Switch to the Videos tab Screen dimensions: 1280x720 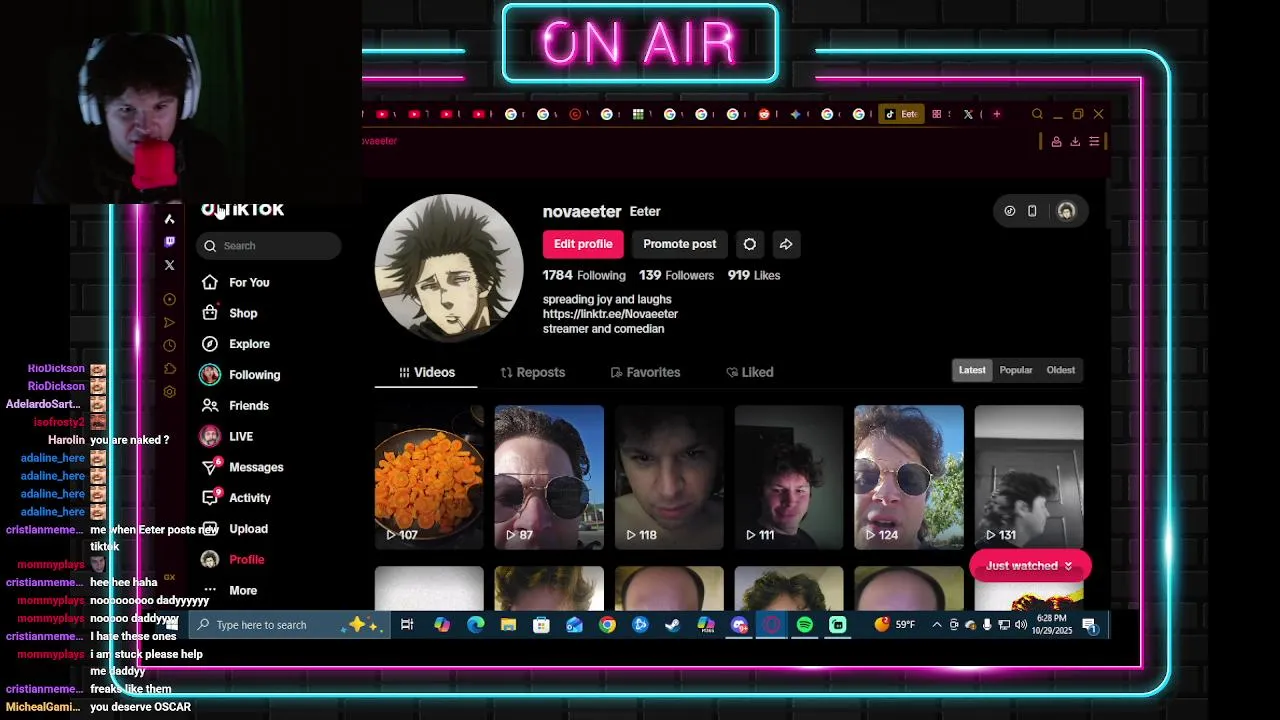(427, 372)
